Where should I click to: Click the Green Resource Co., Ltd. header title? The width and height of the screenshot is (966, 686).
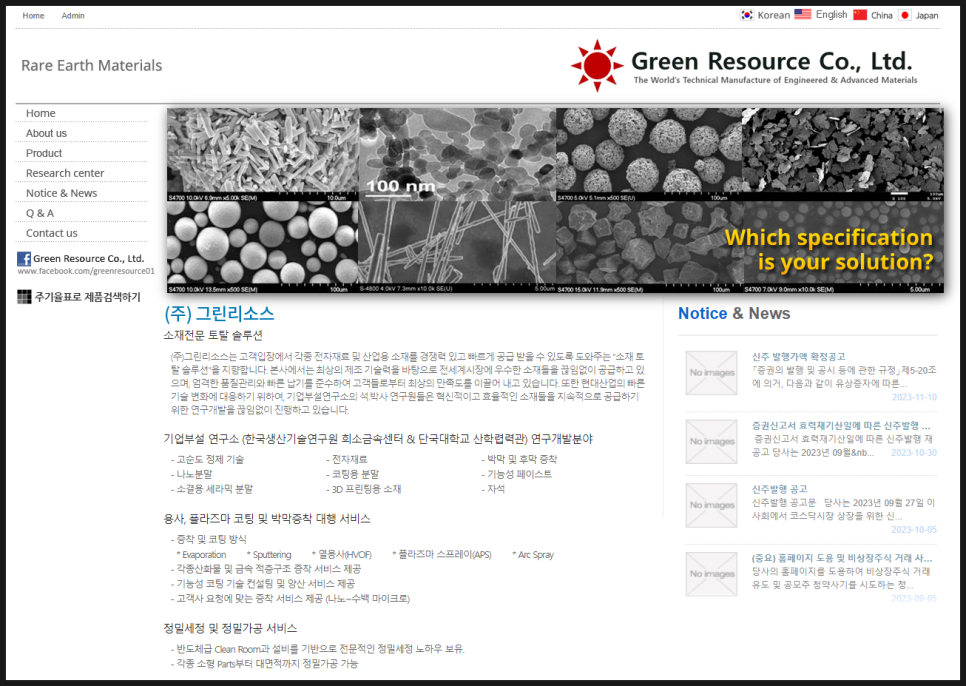771,62
